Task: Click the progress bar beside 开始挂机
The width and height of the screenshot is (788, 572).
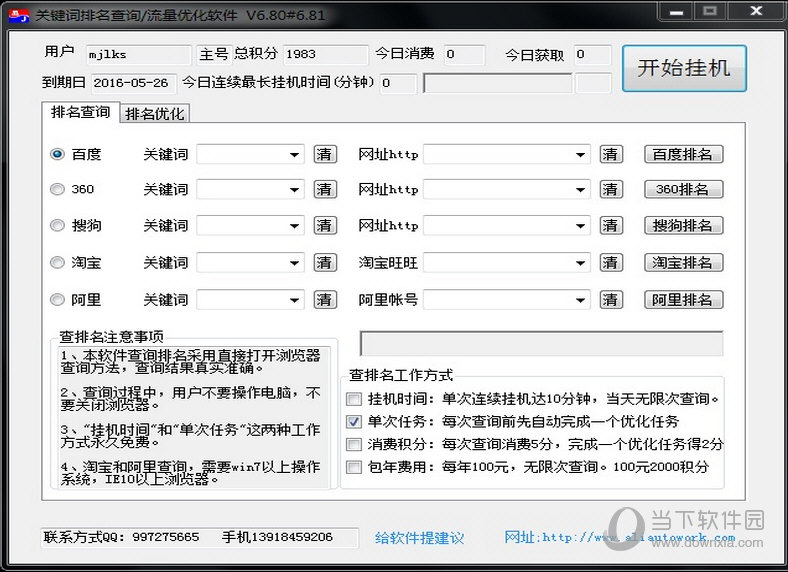Action: pos(498,83)
